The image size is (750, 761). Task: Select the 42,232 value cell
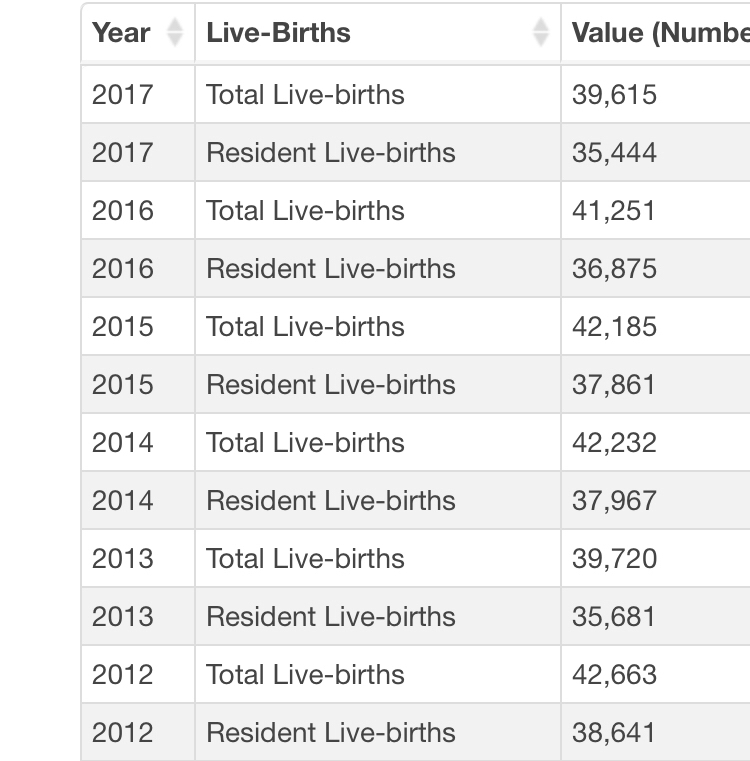[614, 443]
